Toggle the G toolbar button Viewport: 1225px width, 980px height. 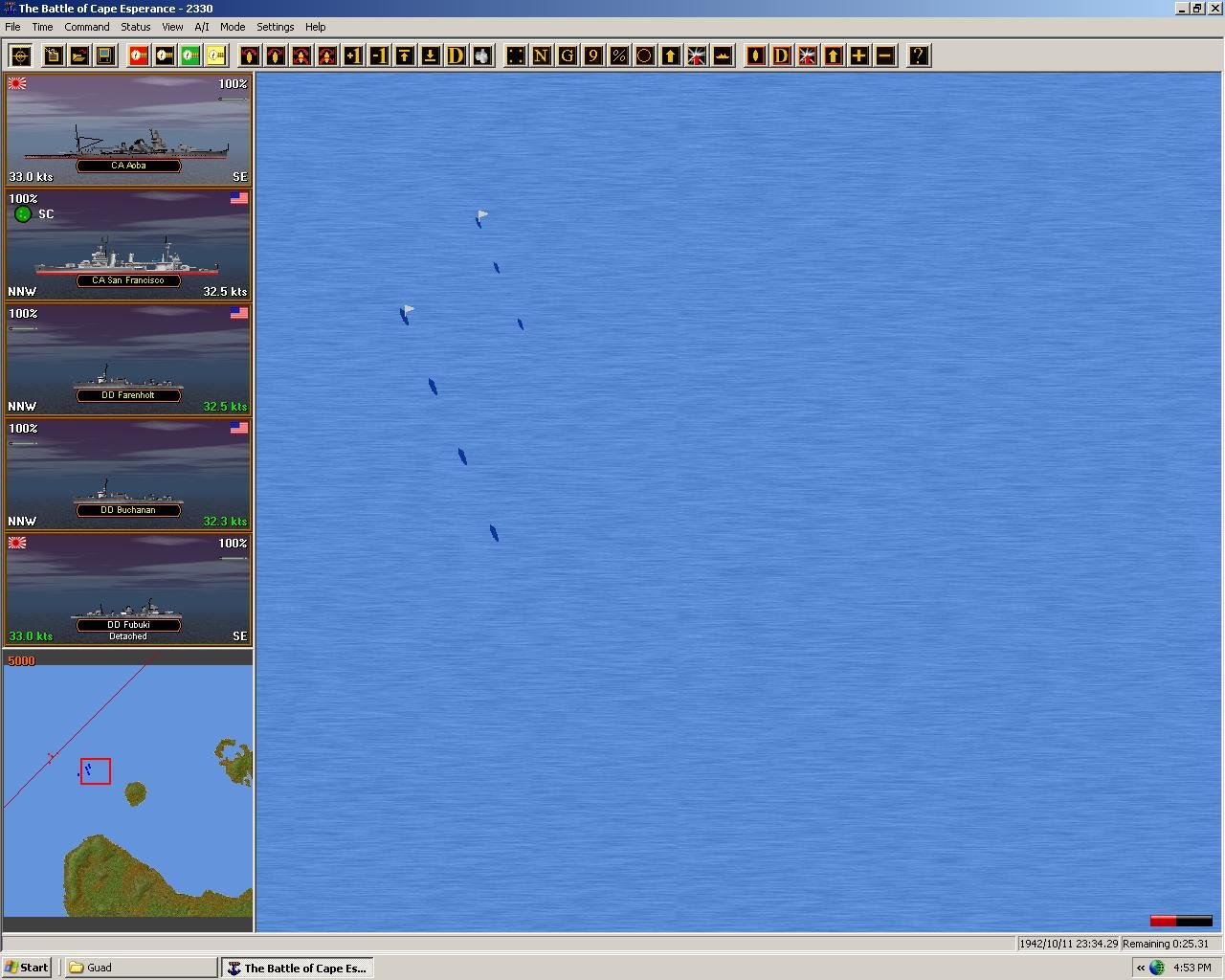[567, 56]
